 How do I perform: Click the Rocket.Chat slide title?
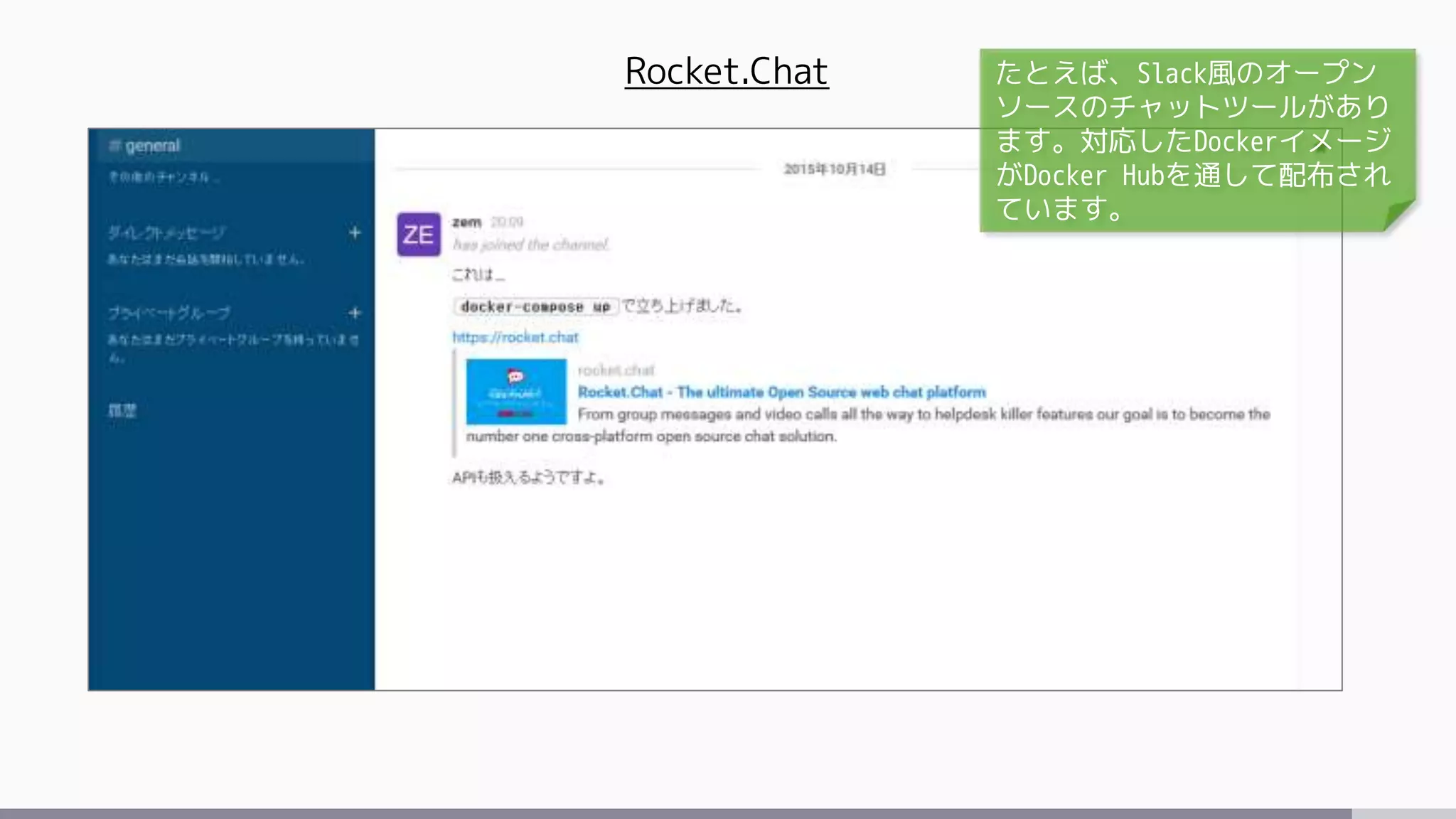(x=727, y=71)
